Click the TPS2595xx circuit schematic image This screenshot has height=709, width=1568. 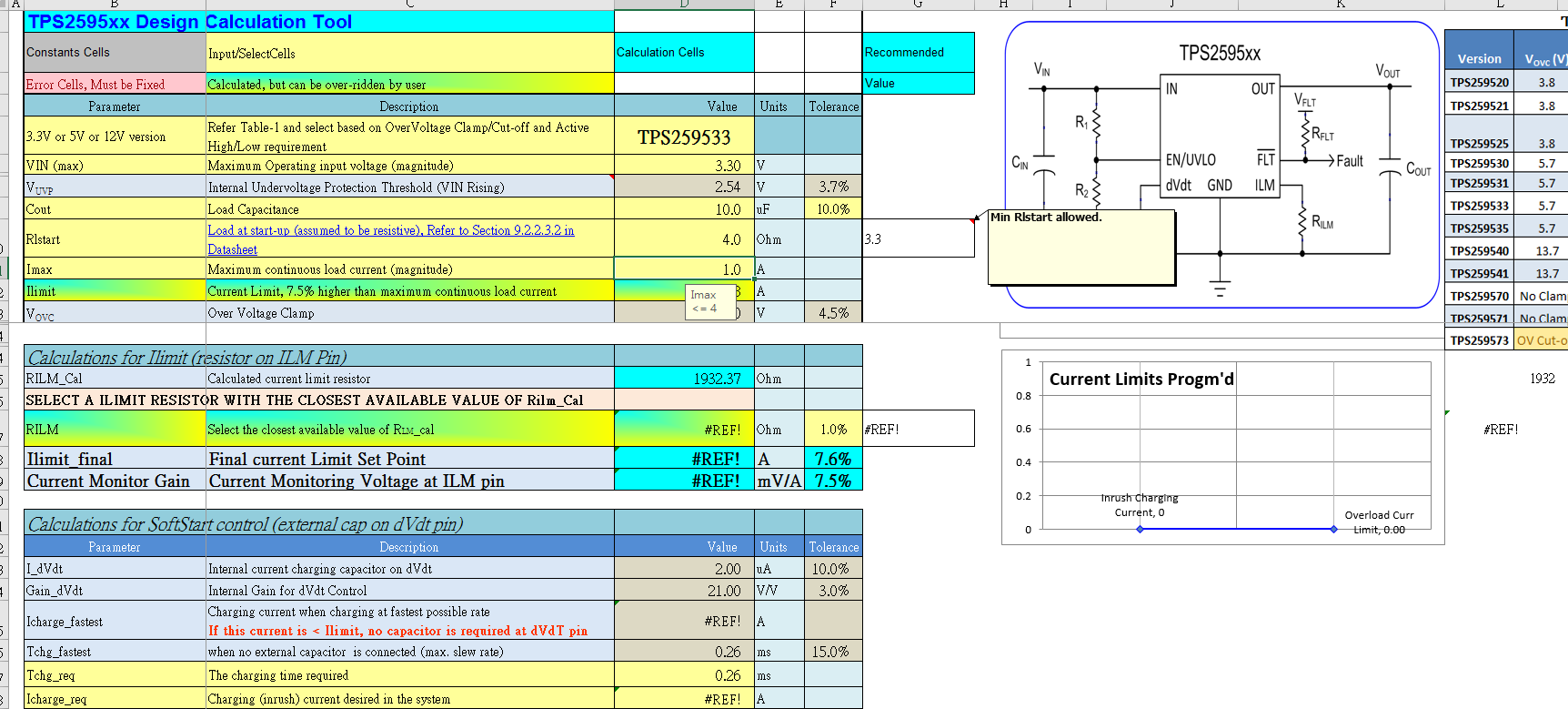1222,166
